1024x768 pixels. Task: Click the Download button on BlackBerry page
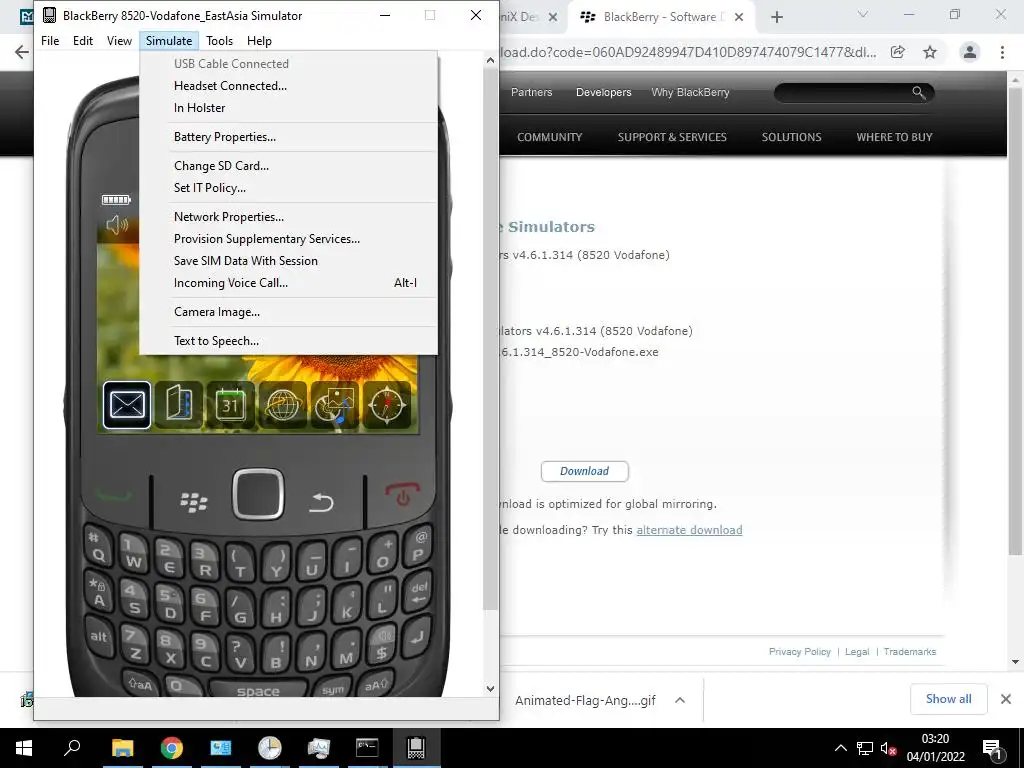click(x=584, y=471)
